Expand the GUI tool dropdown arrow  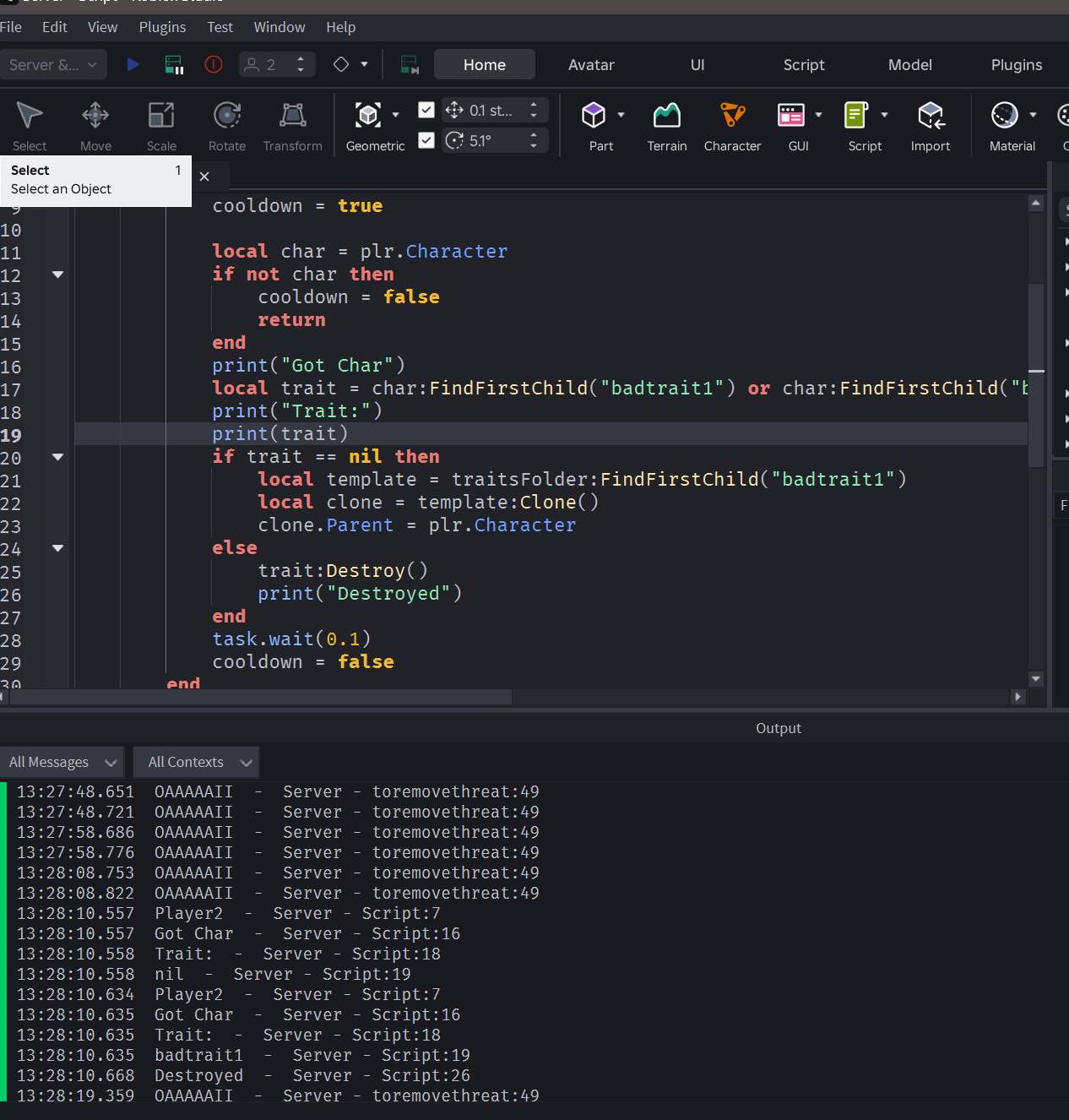[818, 115]
